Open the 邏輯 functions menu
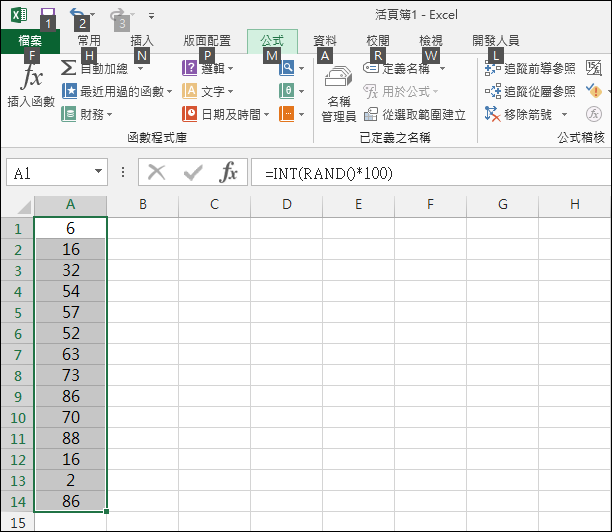The image size is (612, 532). (x=208, y=68)
